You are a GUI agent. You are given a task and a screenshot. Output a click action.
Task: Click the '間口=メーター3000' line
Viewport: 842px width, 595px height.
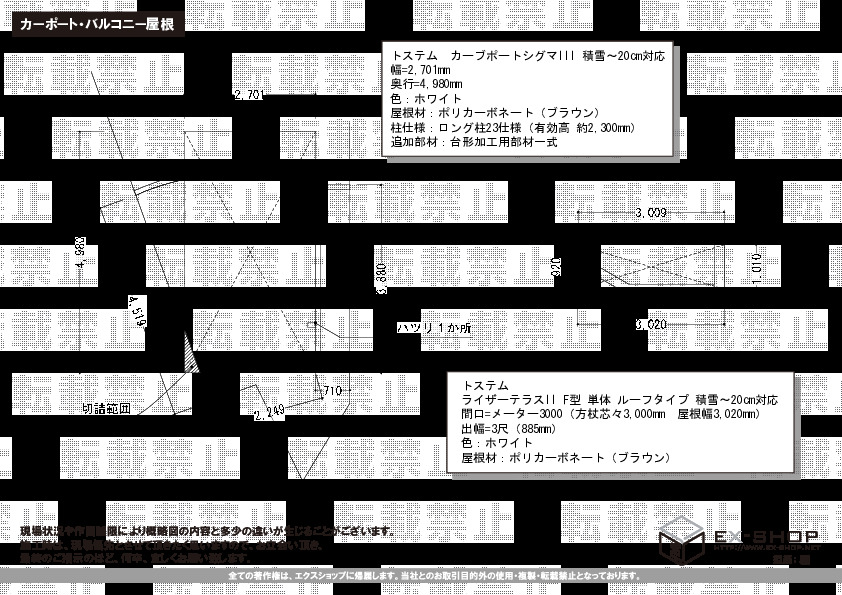(611, 415)
